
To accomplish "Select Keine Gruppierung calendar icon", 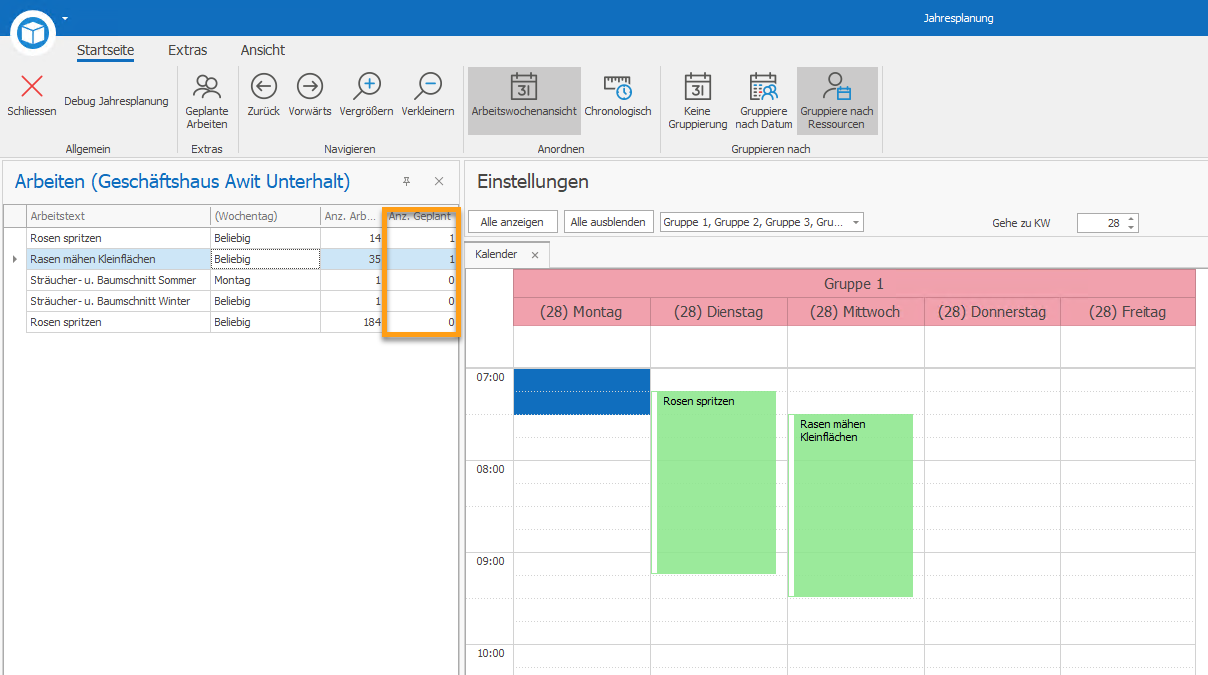I will [x=698, y=86].
